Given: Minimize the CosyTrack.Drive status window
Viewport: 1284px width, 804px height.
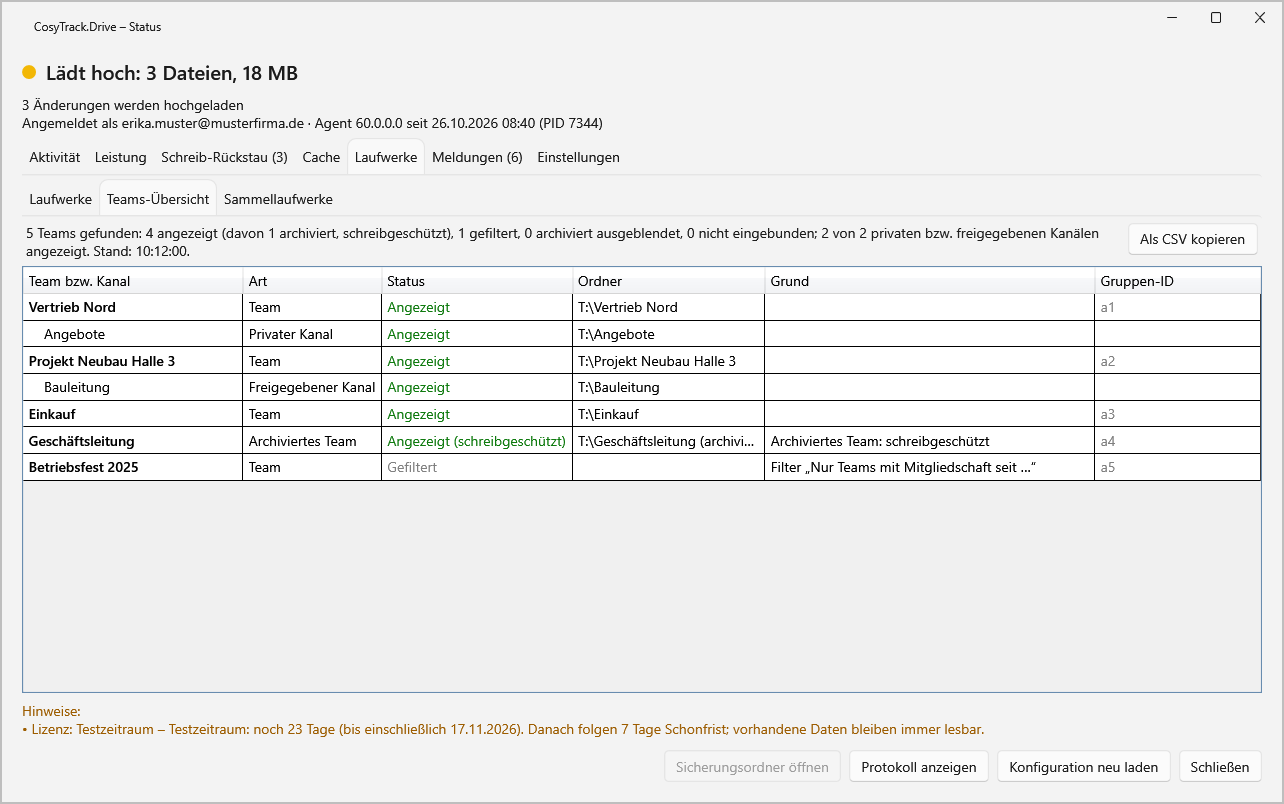Looking at the screenshot, I should pos(1172,18).
